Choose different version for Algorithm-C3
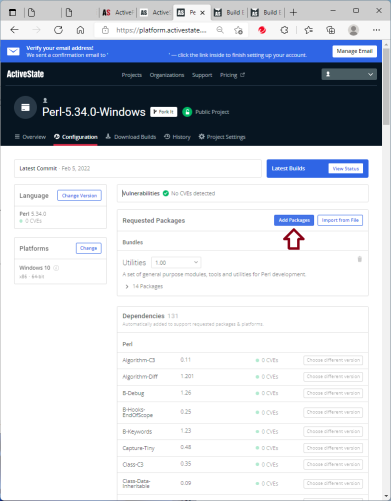This screenshot has width=391, height=501. coord(333,360)
